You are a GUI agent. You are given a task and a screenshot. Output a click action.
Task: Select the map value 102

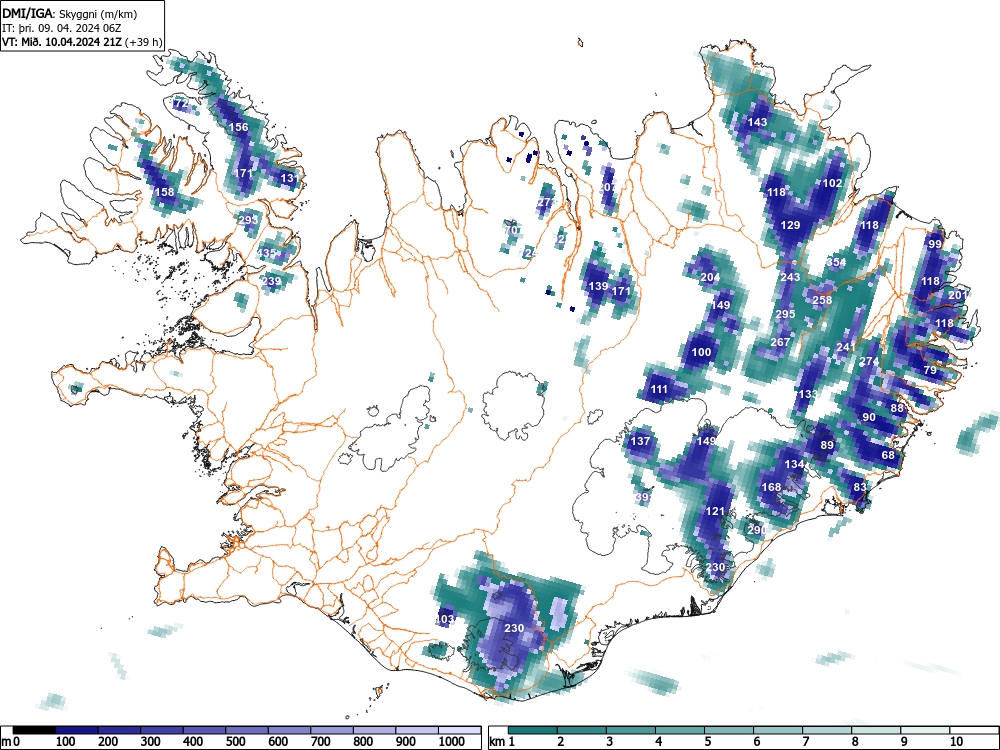point(832,183)
